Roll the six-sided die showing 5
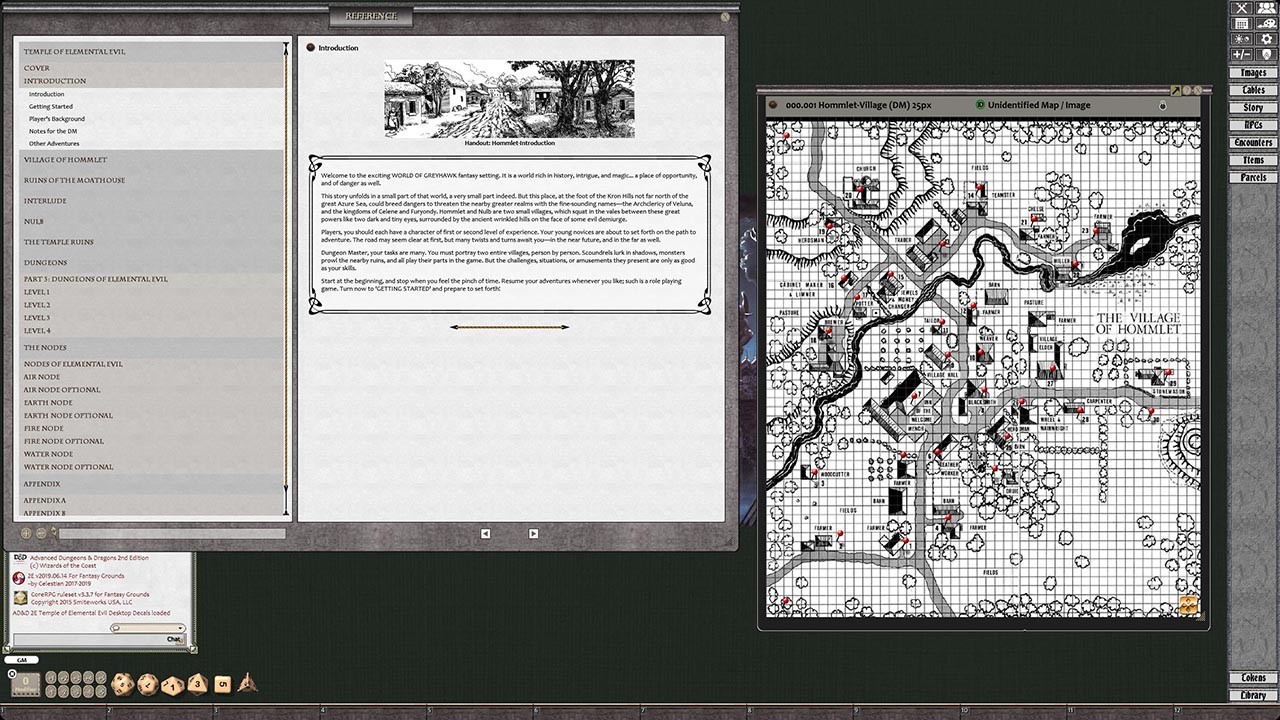 pos(221,682)
